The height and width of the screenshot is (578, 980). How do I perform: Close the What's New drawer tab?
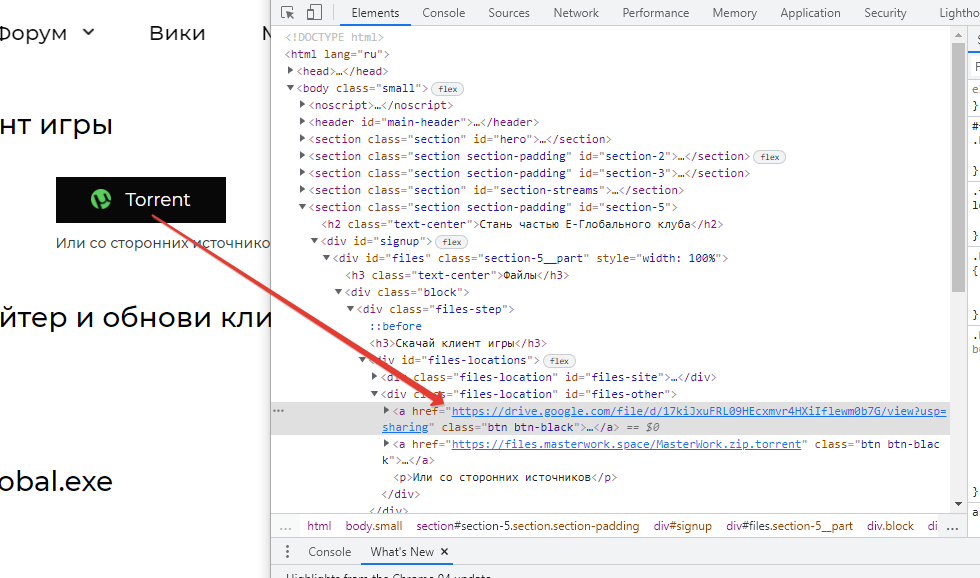coord(444,552)
